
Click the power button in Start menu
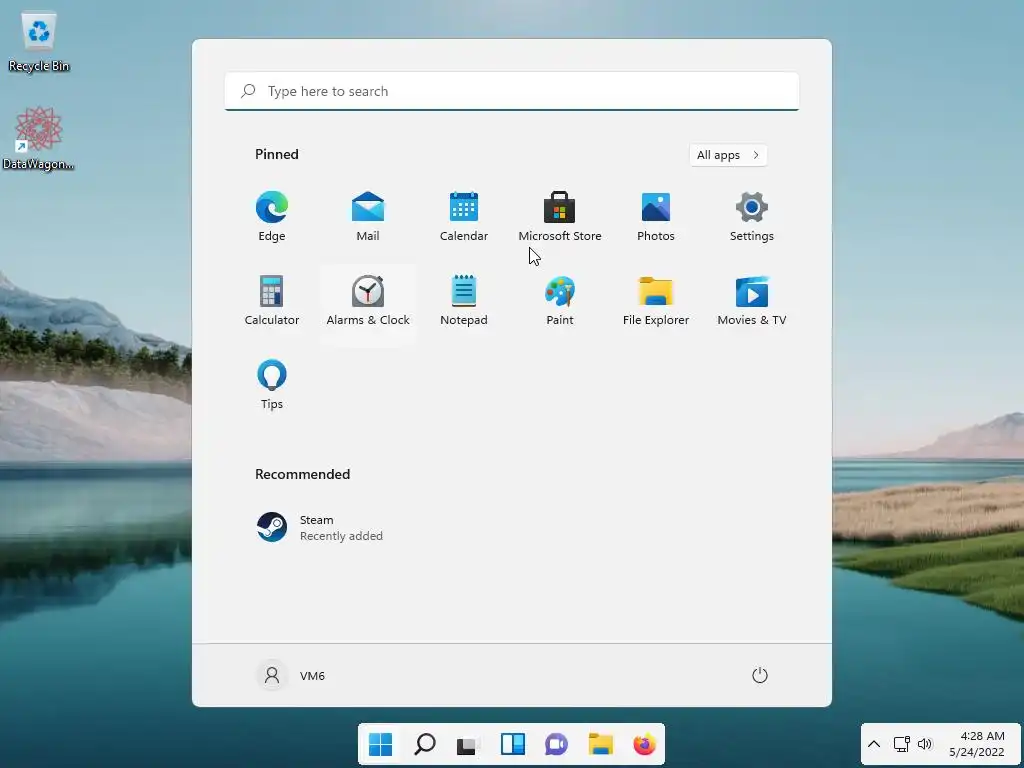tap(760, 675)
